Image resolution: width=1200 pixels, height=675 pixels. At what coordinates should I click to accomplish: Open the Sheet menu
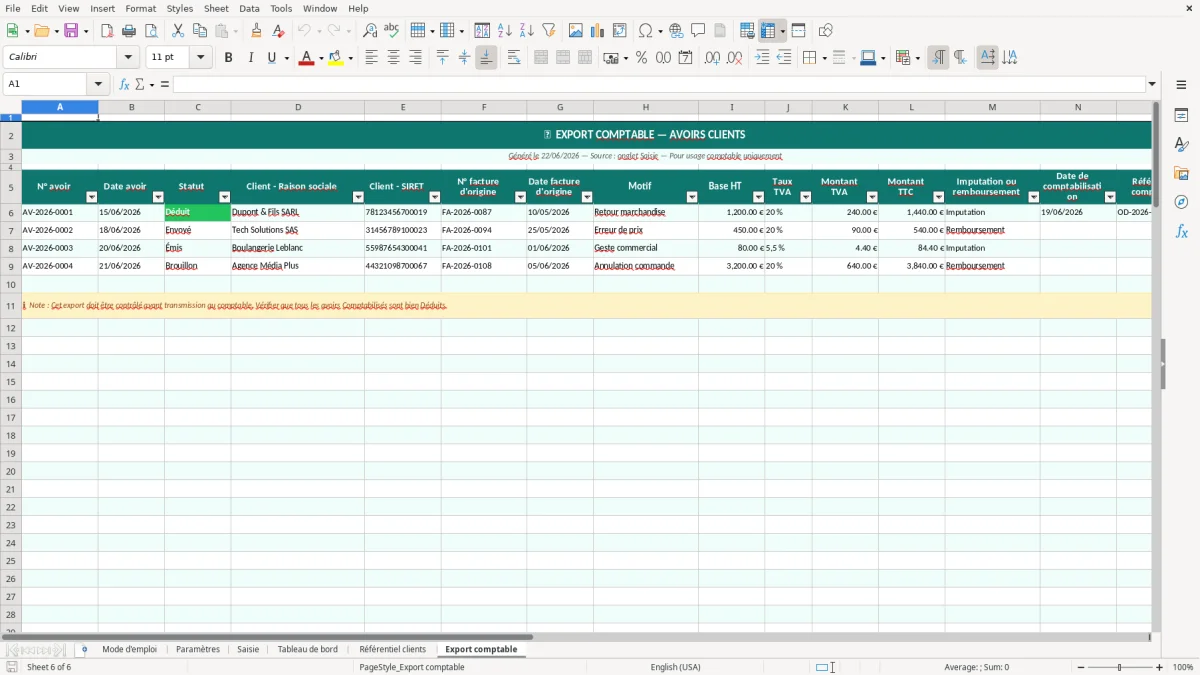point(216,8)
